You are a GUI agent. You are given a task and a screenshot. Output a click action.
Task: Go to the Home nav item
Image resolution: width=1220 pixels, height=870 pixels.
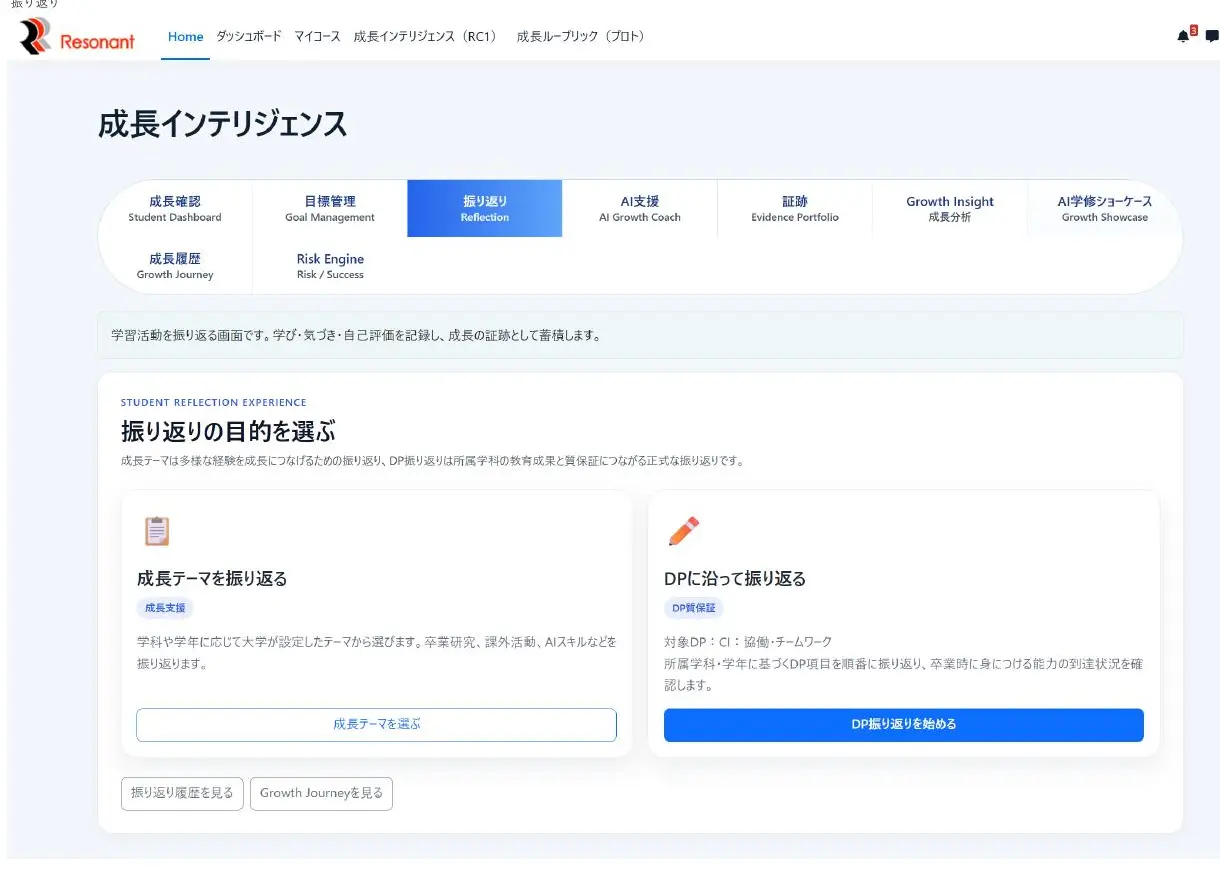coord(185,37)
